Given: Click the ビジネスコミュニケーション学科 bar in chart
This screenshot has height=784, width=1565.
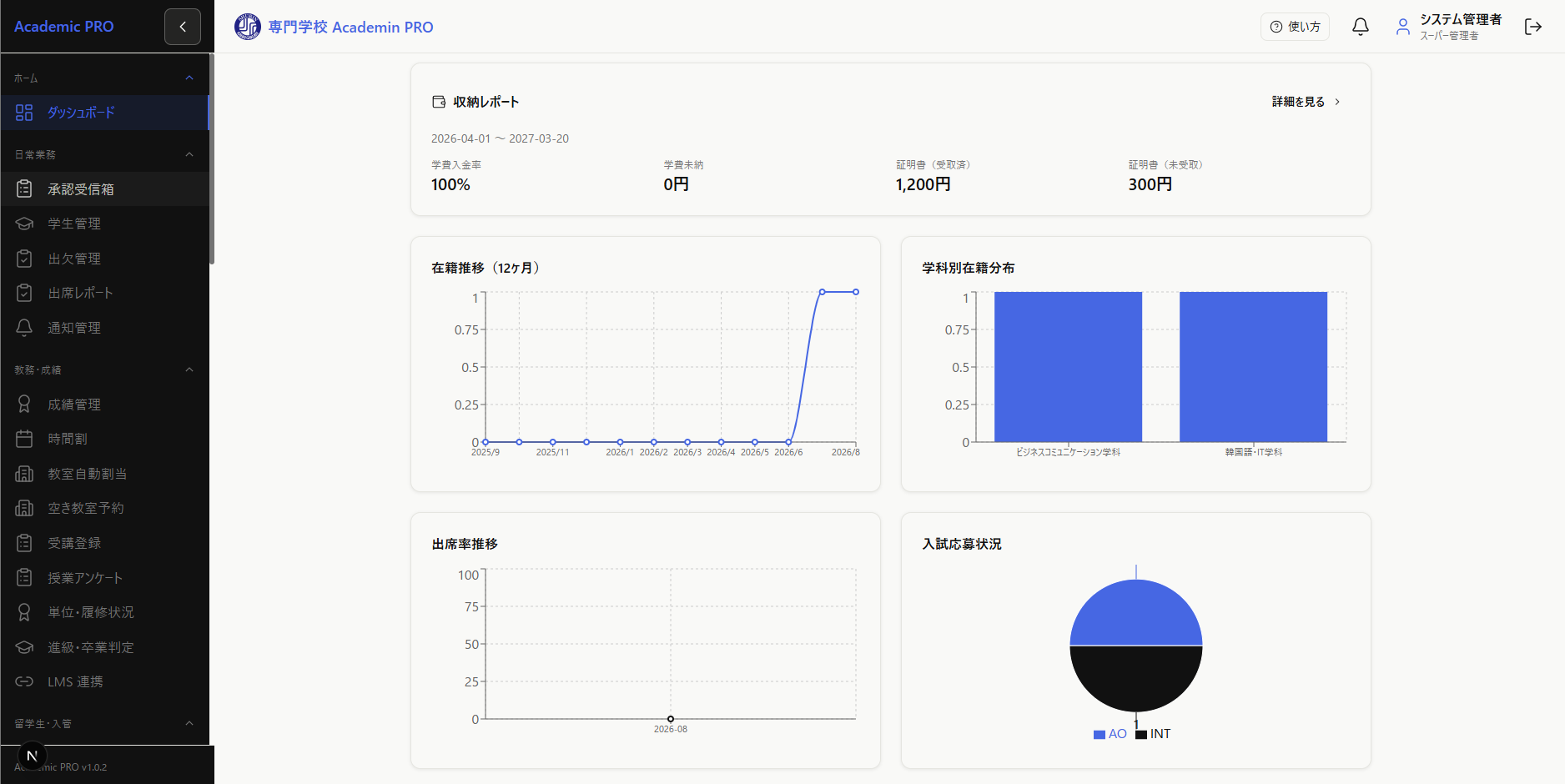Looking at the screenshot, I should [1068, 367].
